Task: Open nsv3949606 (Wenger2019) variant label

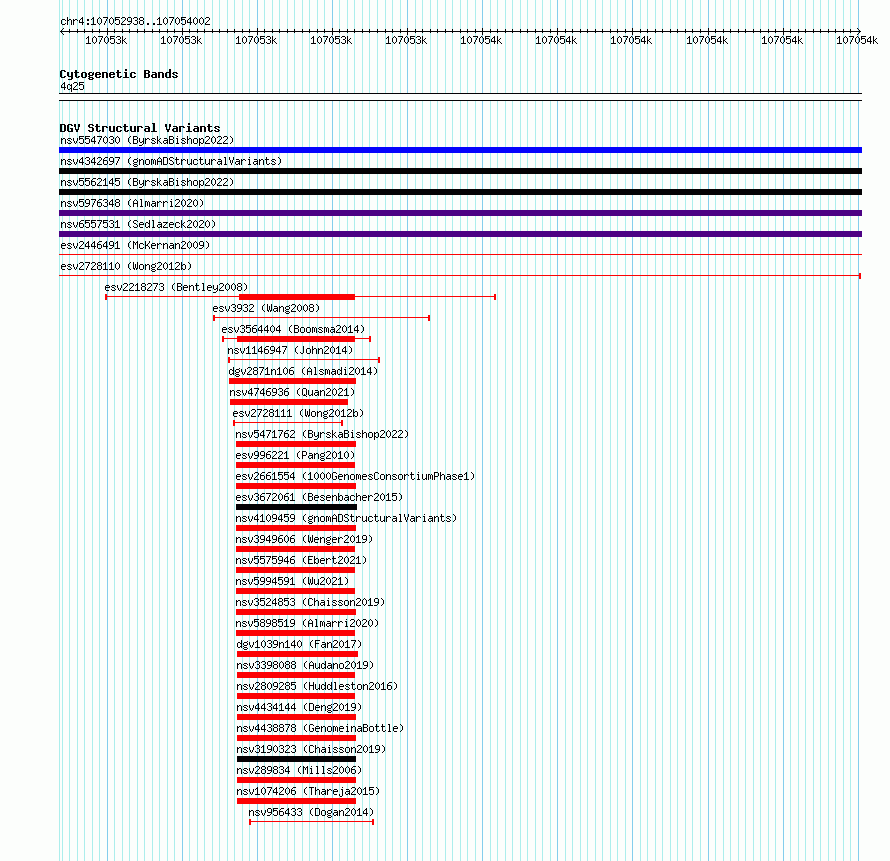Action: (304, 539)
